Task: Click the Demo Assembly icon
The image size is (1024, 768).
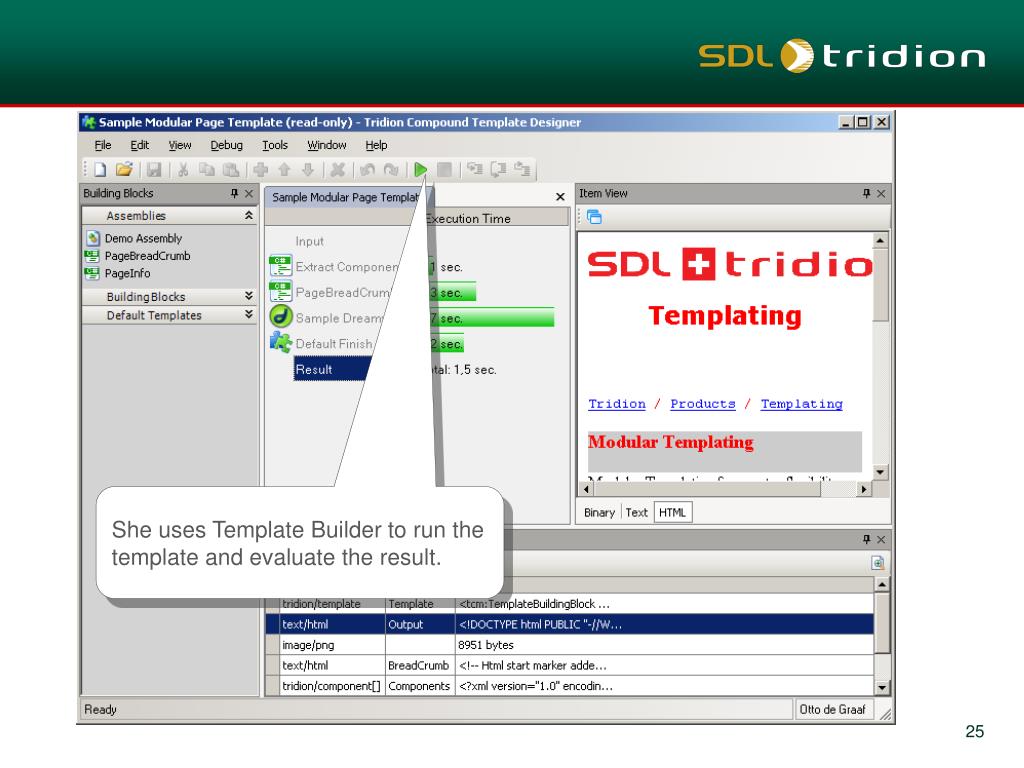Action: point(93,238)
